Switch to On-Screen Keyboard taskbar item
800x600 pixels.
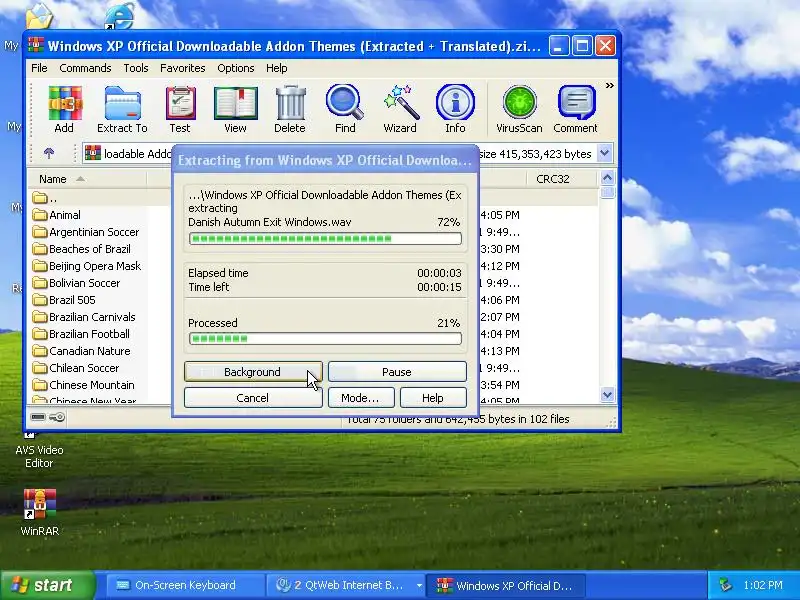[185, 585]
